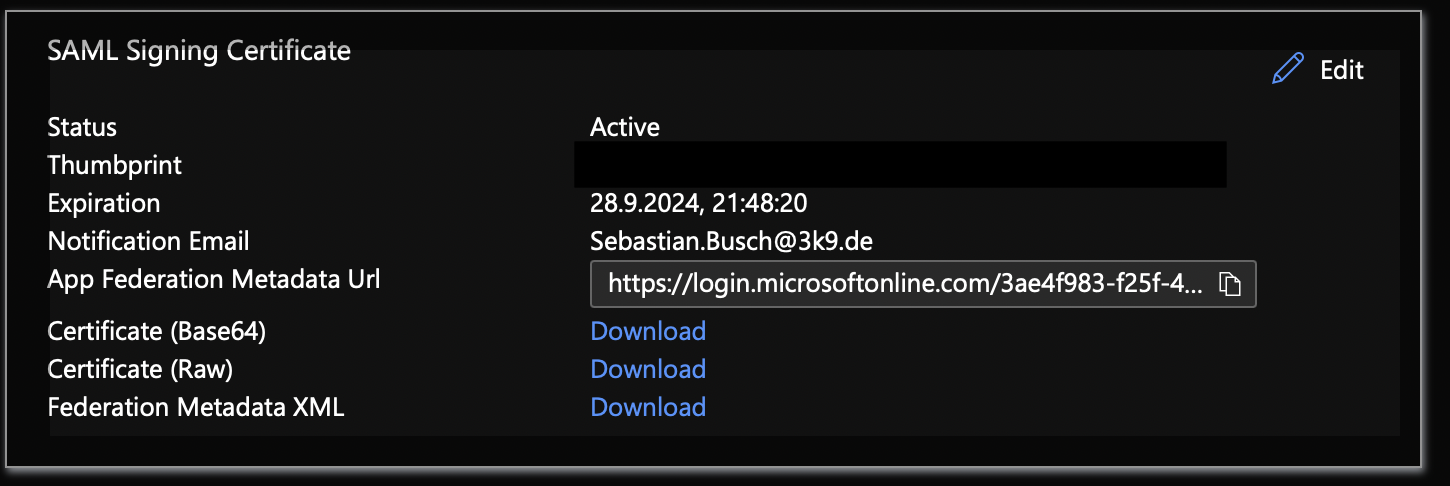Click the blacked-out Thumbprint value
1450x486 pixels.
pos(900,165)
